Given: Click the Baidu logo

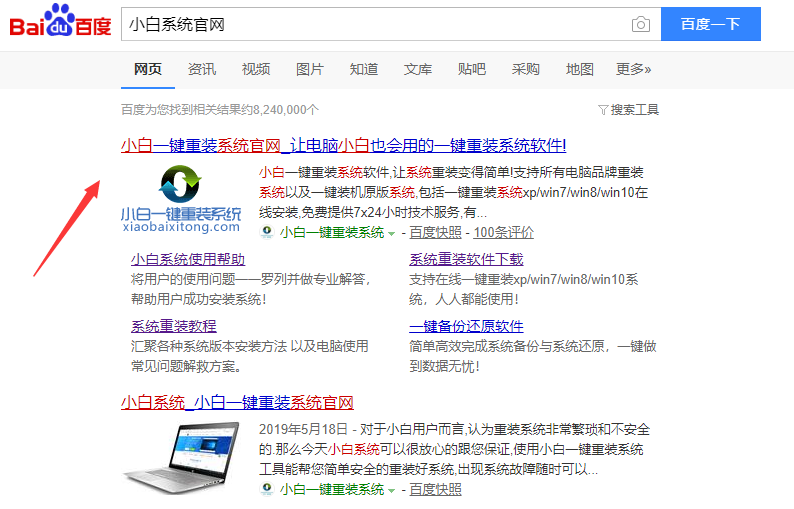Looking at the screenshot, I should point(60,24).
